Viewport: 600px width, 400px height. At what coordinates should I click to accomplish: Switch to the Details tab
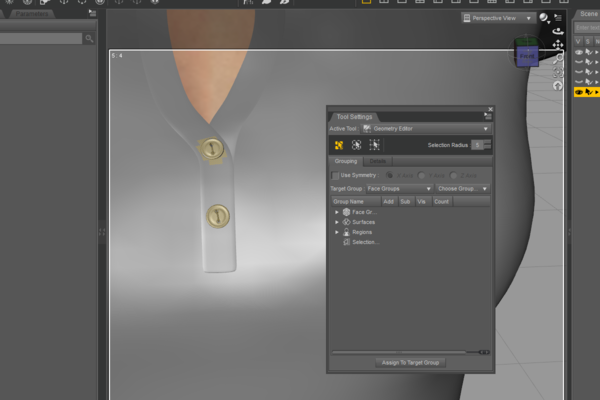pos(378,161)
